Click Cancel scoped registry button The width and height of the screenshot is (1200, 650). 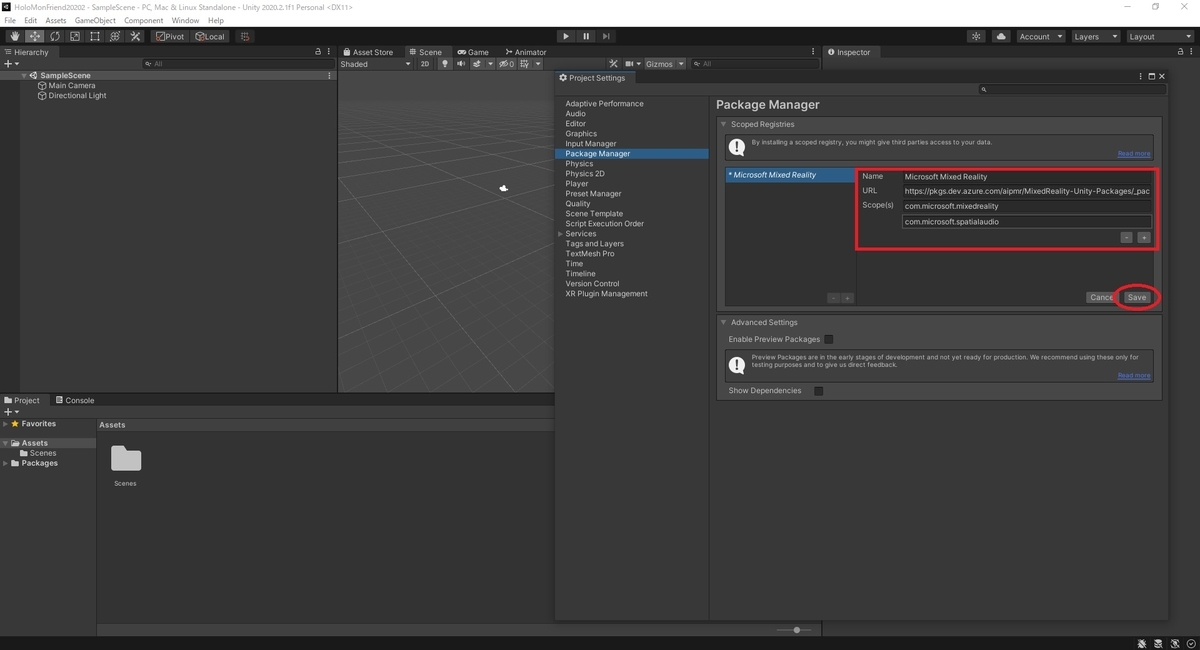(x=1101, y=297)
